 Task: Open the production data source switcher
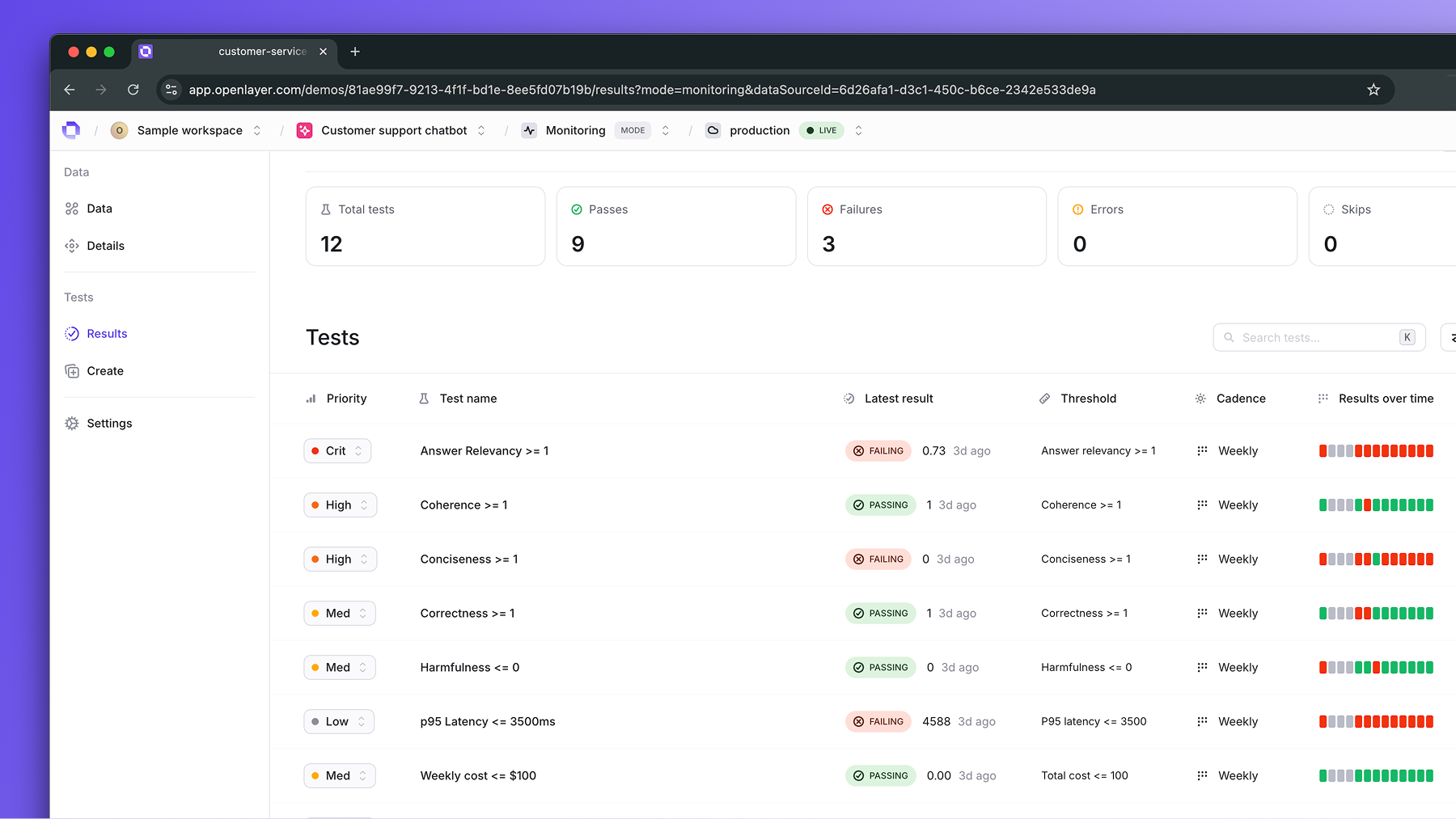[x=859, y=130]
